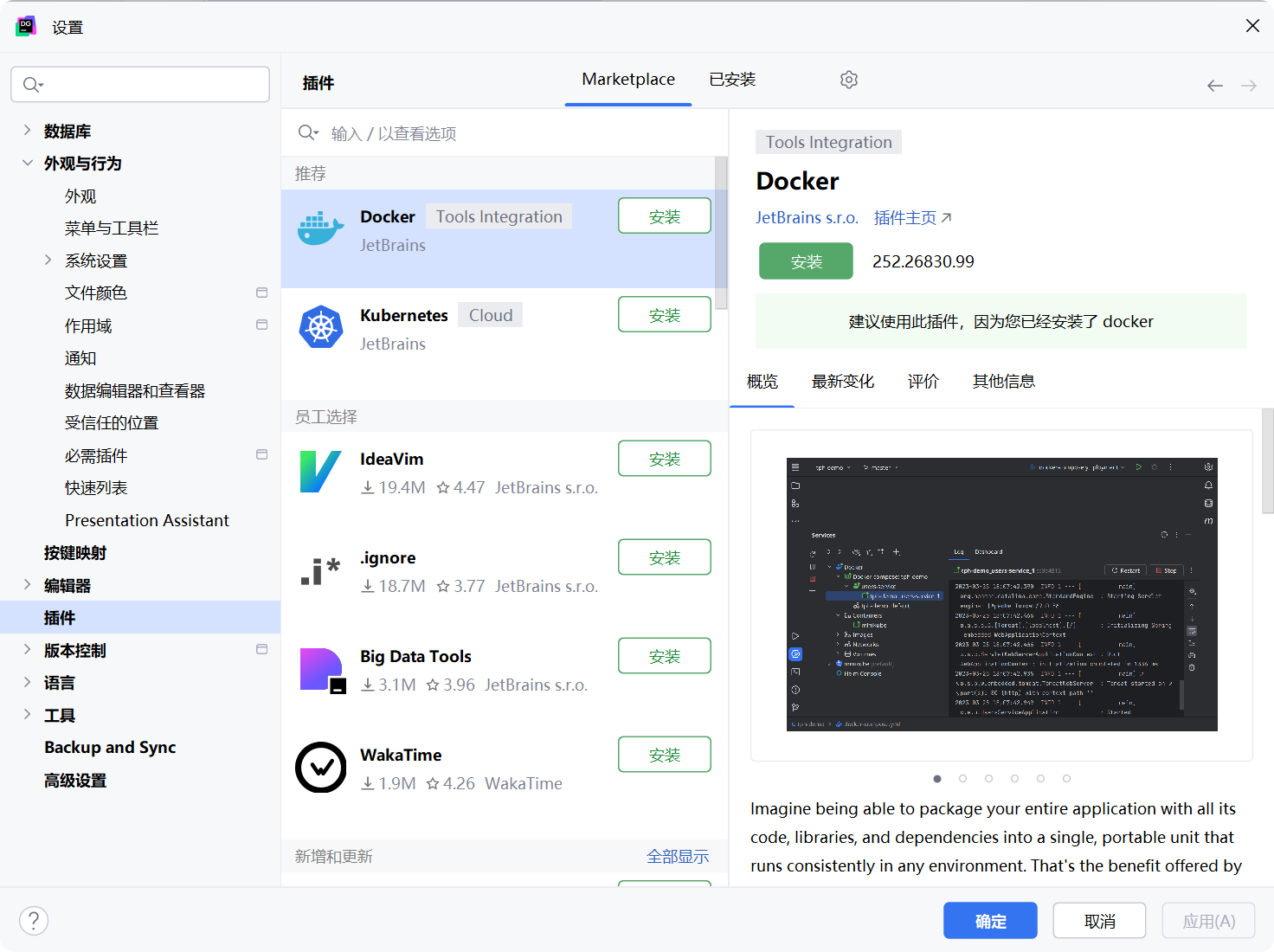Select Presentation Assistant in the settings tree

point(147,520)
